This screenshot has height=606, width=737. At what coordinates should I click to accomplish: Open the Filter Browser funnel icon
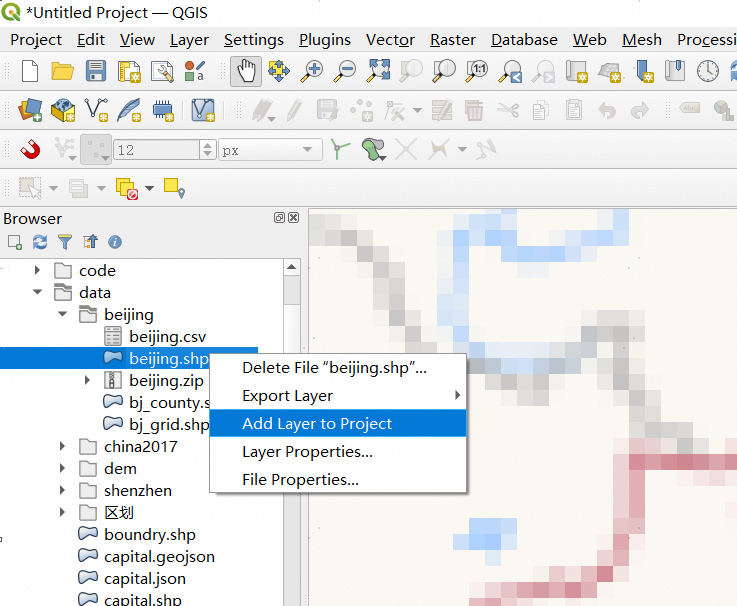[65, 242]
